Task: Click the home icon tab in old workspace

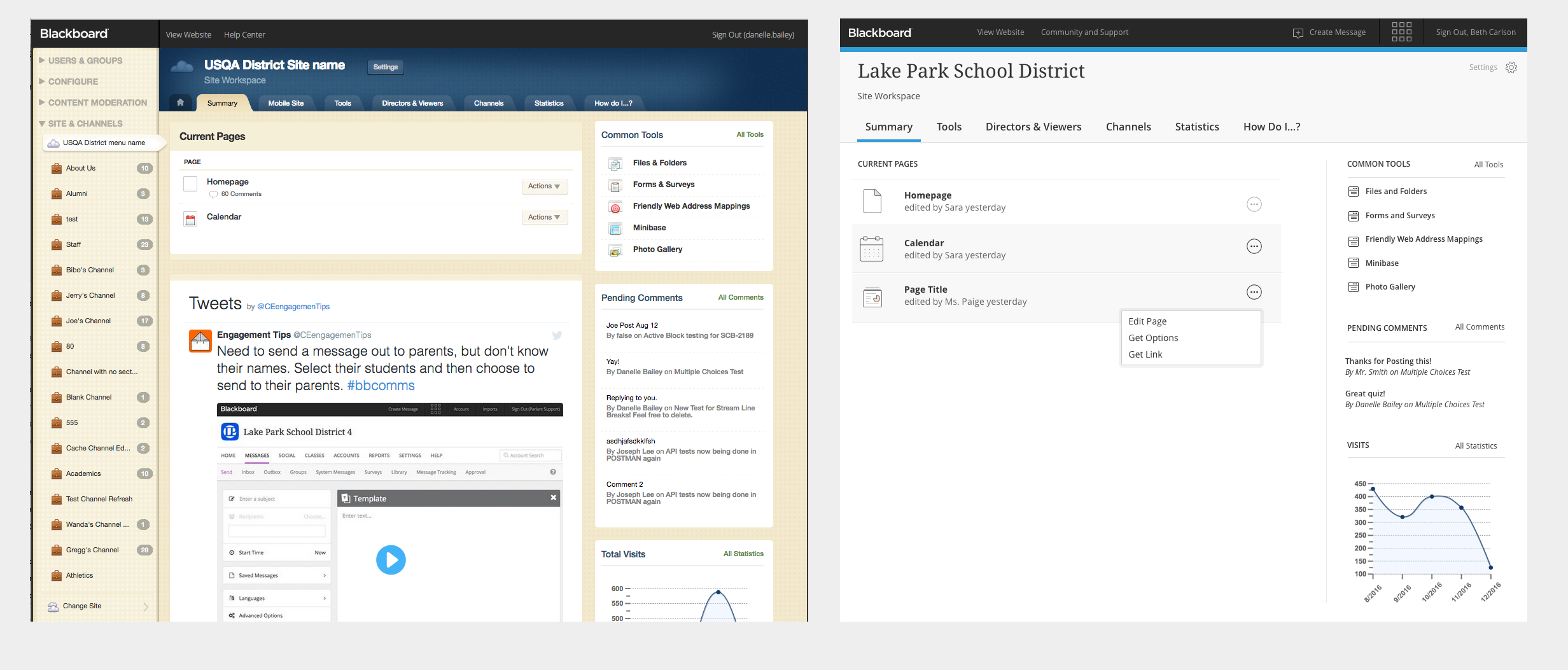Action: pos(180,102)
